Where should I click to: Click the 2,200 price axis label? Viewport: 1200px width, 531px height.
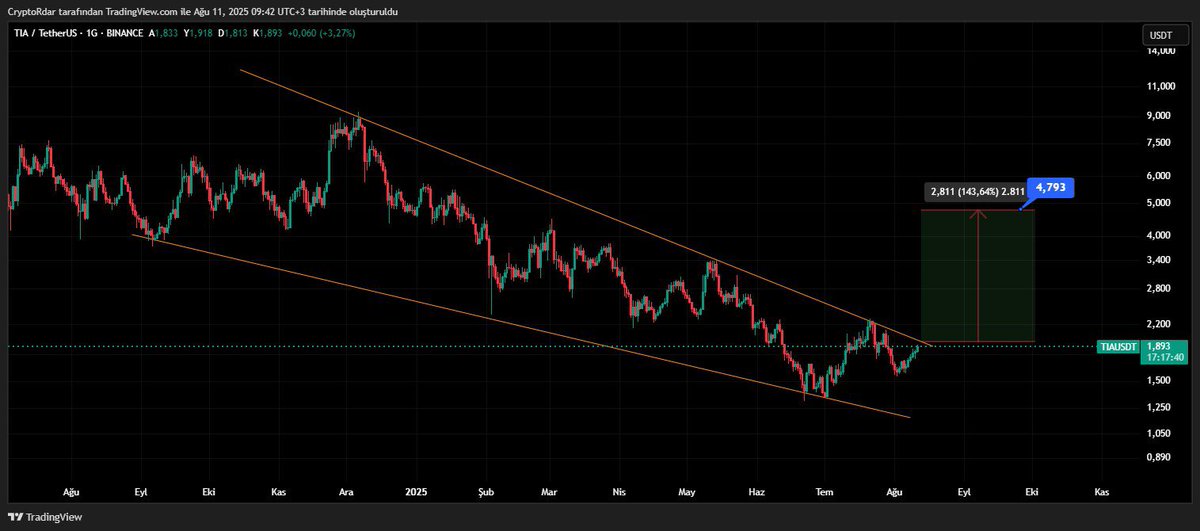(1159, 324)
